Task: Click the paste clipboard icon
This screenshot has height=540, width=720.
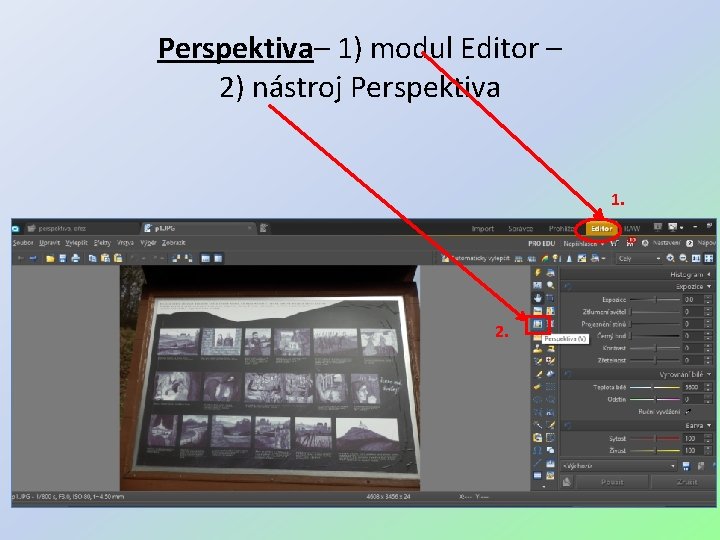Action: pos(105,259)
